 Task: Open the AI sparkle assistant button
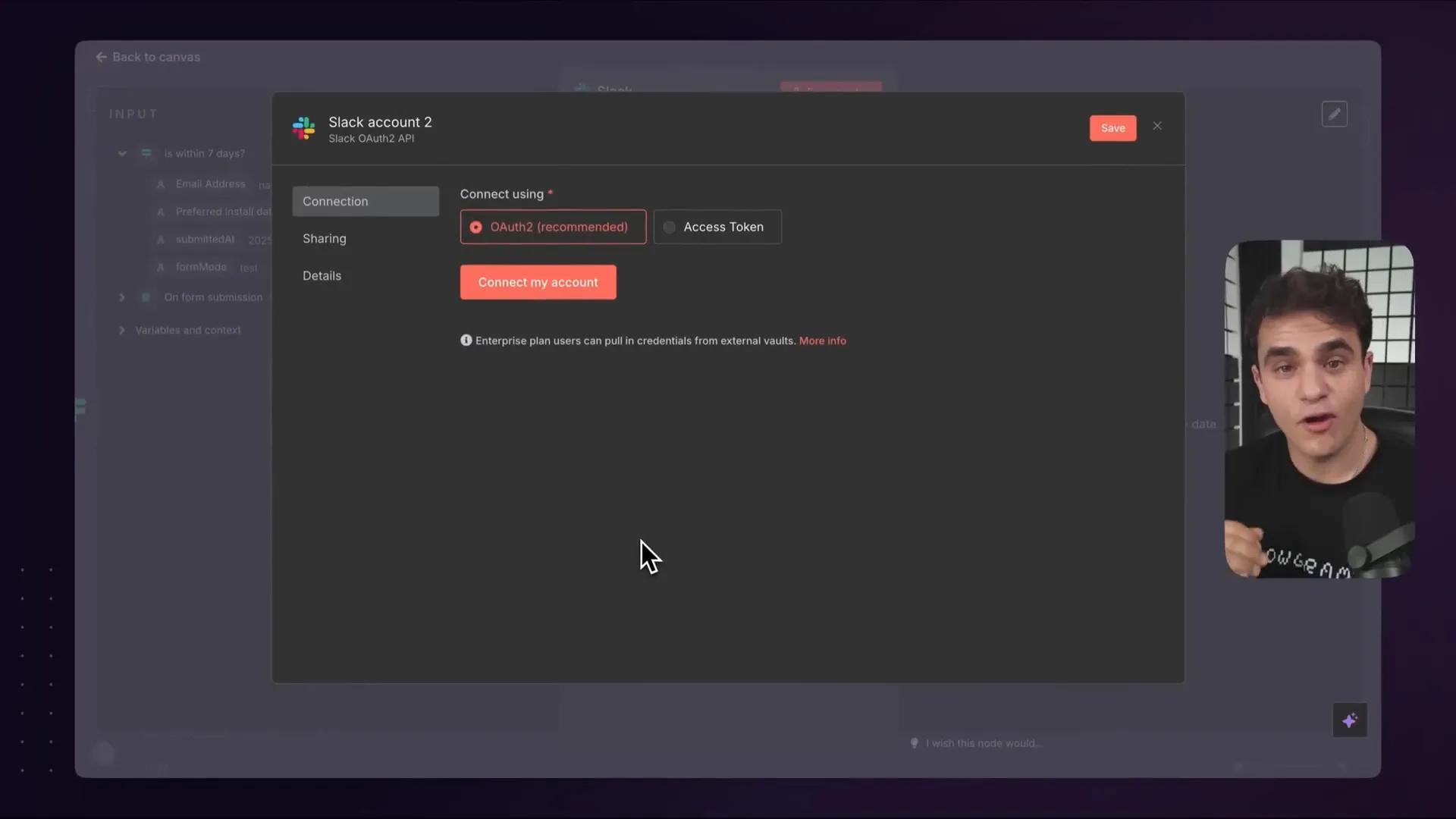click(x=1350, y=720)
